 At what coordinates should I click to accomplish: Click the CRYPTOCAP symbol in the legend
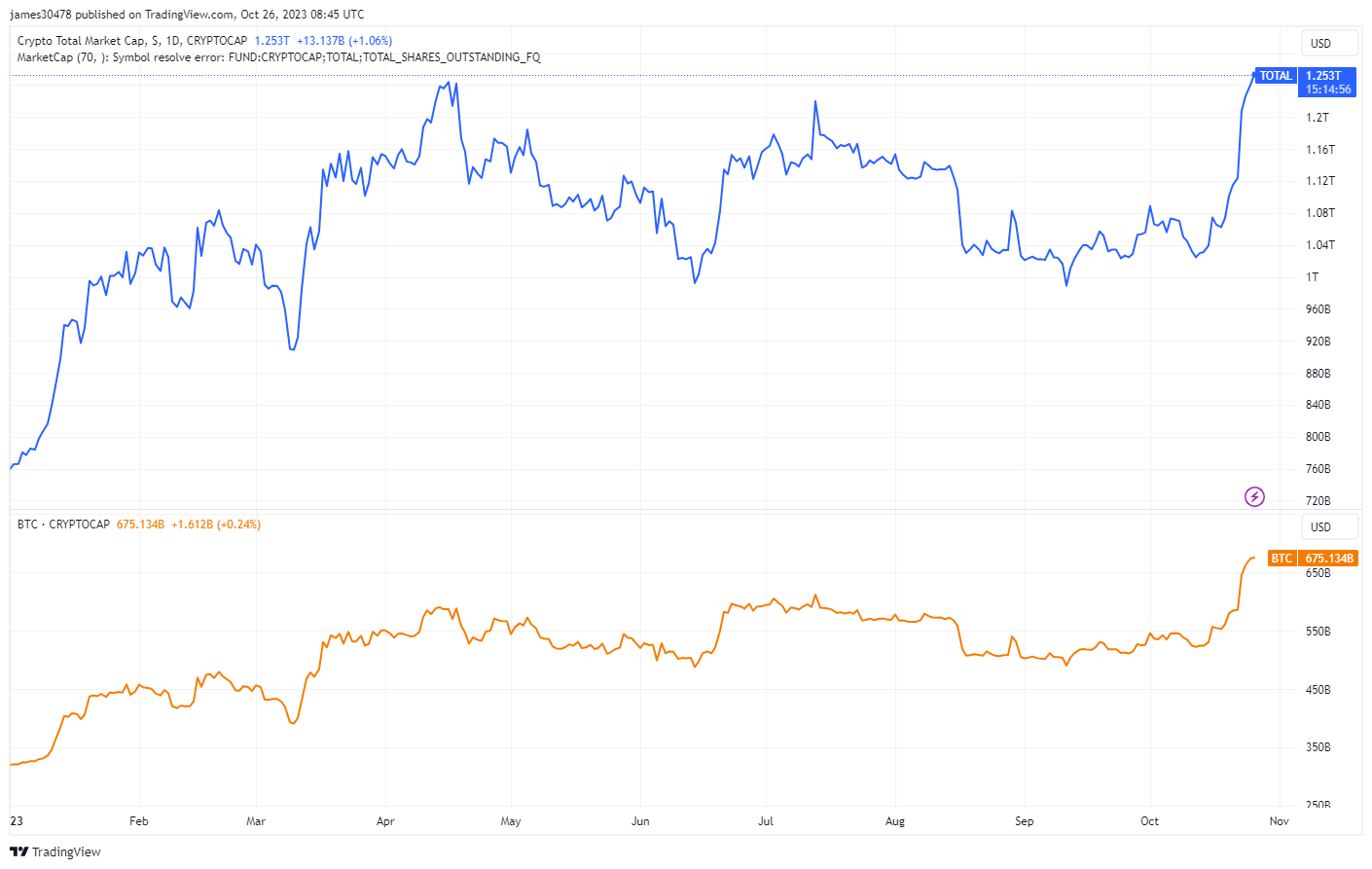click(214, 41)
